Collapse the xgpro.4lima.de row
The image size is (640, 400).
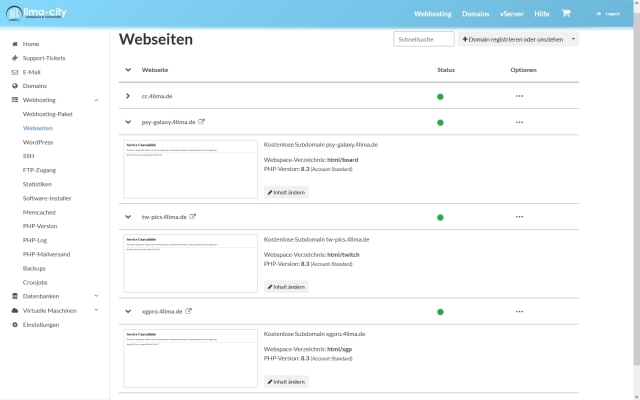tap(128, 311)
